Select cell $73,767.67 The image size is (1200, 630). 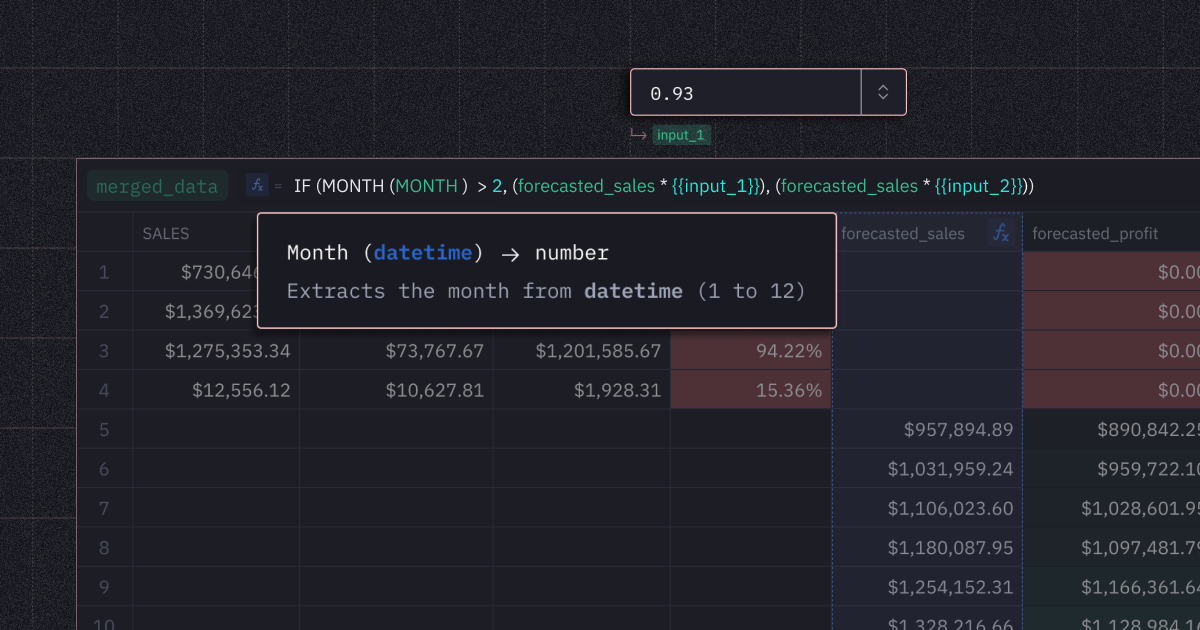pyautogui.click(x=396, y=350)
